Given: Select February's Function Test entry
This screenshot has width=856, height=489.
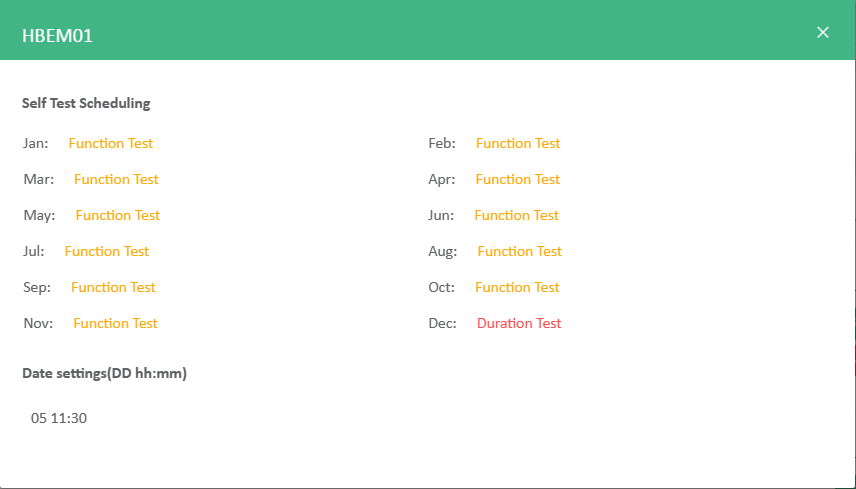Looking at the screenshot, I should (x=518, y=143).
